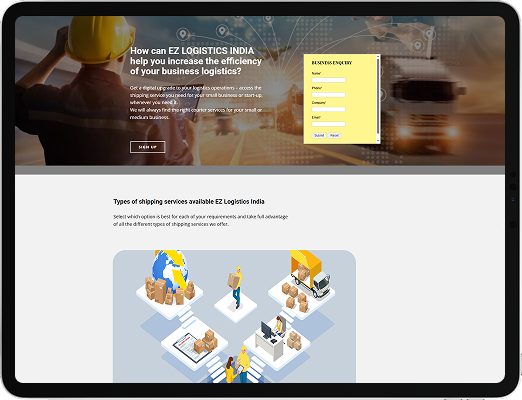Viewport: 522px width, 400px height.
Task: Submit the Business Enquiry form
Action: point(319,135)
